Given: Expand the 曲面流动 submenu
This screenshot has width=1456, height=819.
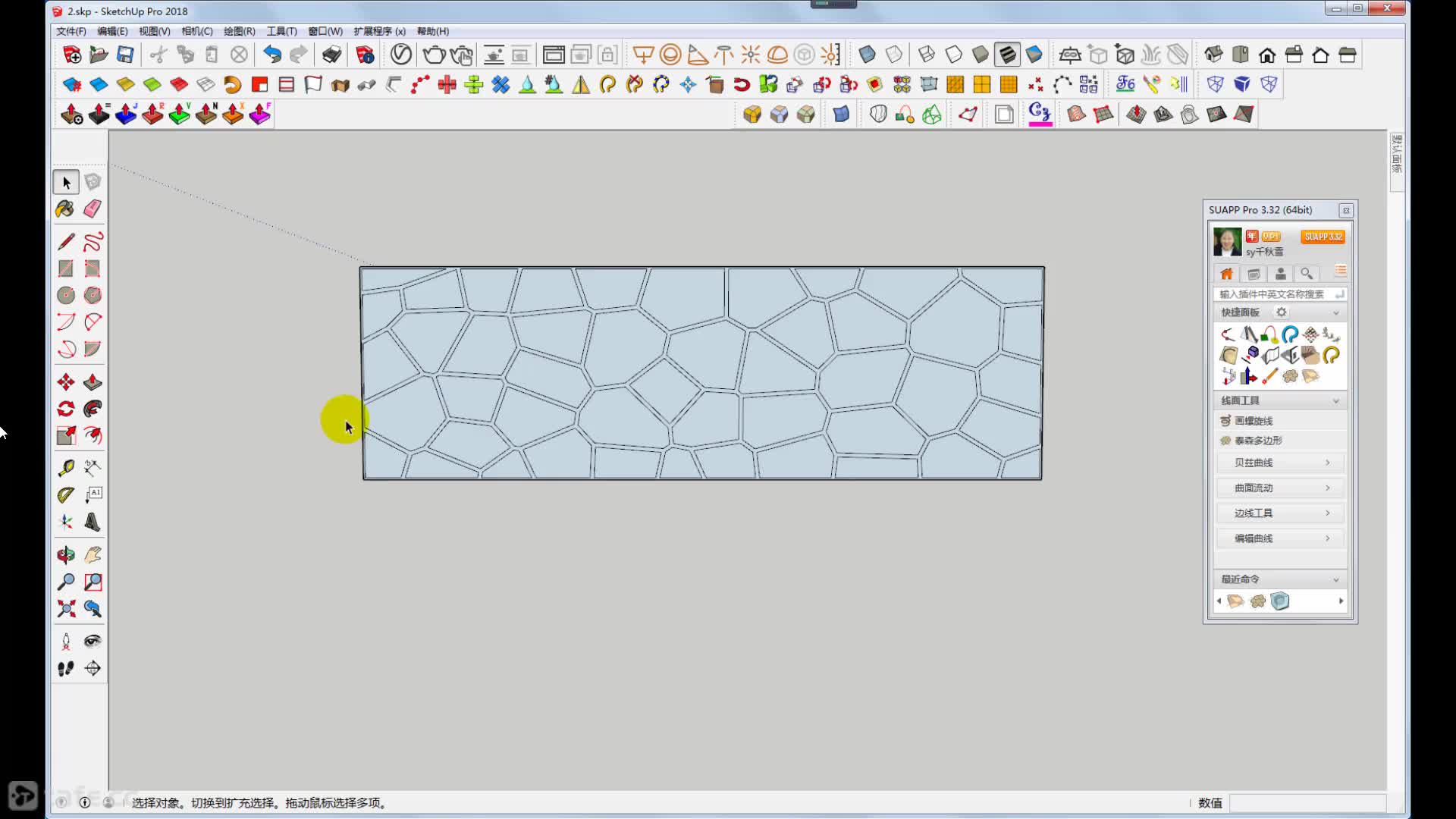Looking at the screenshot, I should coord(1280,488).
